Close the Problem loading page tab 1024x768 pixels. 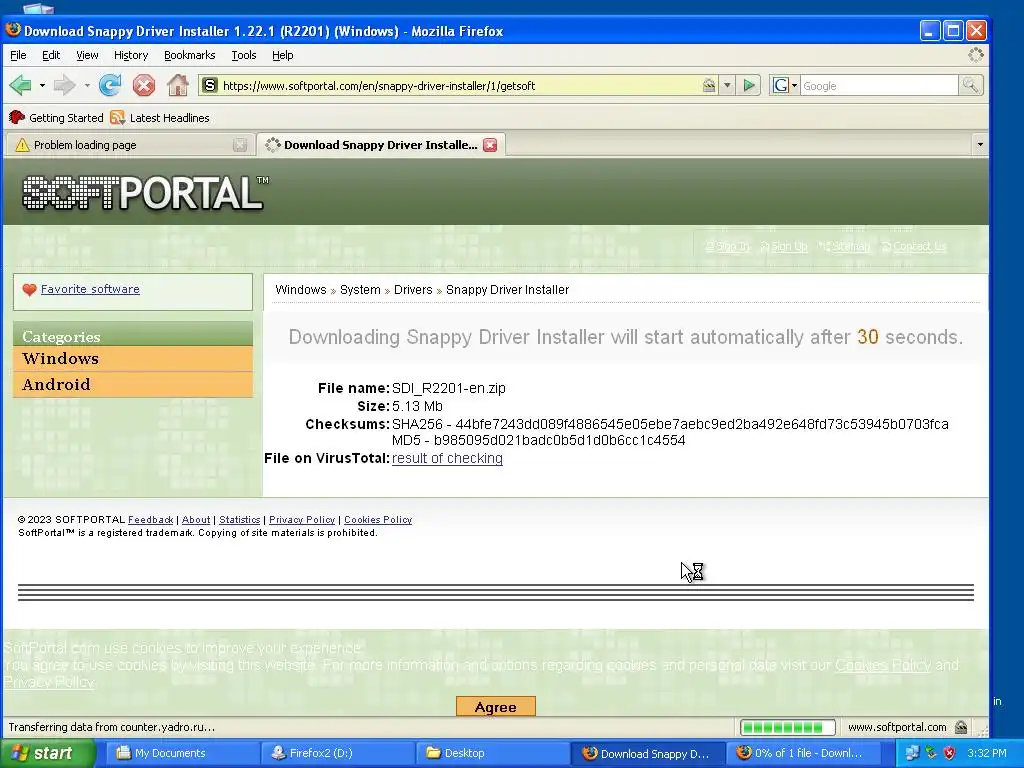240,145
